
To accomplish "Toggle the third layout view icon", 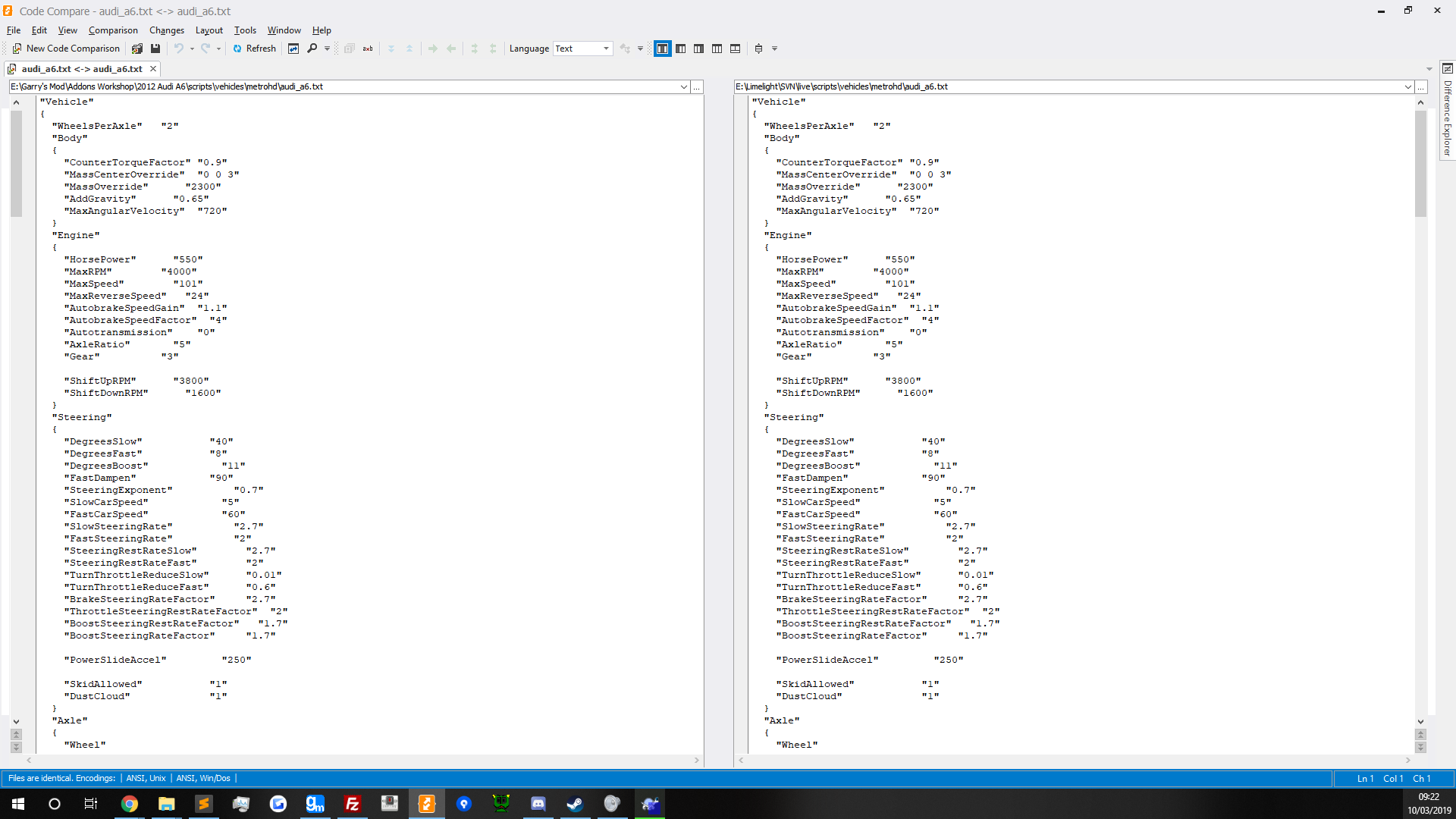I will click(699, 49).
